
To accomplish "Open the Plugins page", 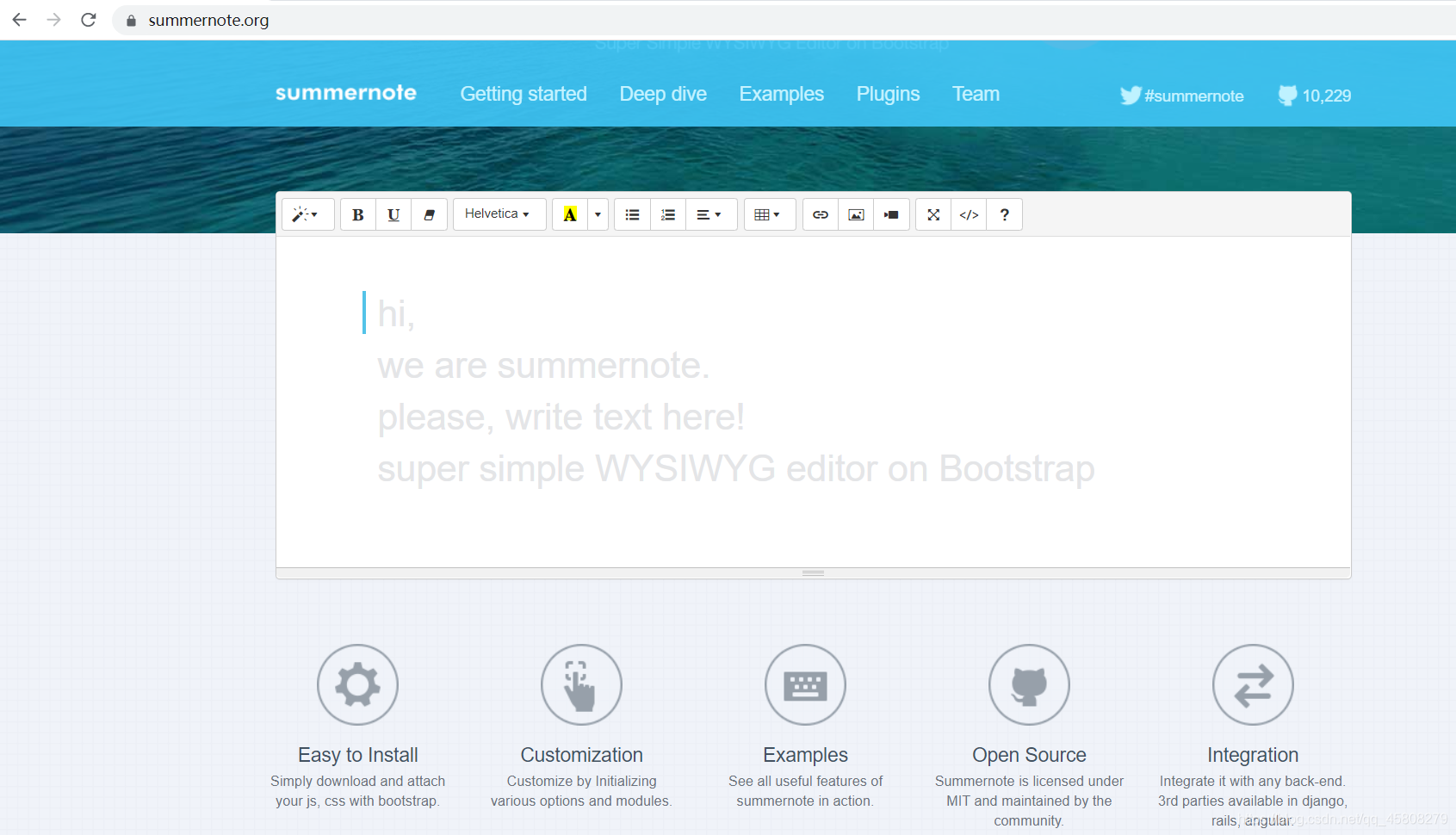I will pos(888,94).
